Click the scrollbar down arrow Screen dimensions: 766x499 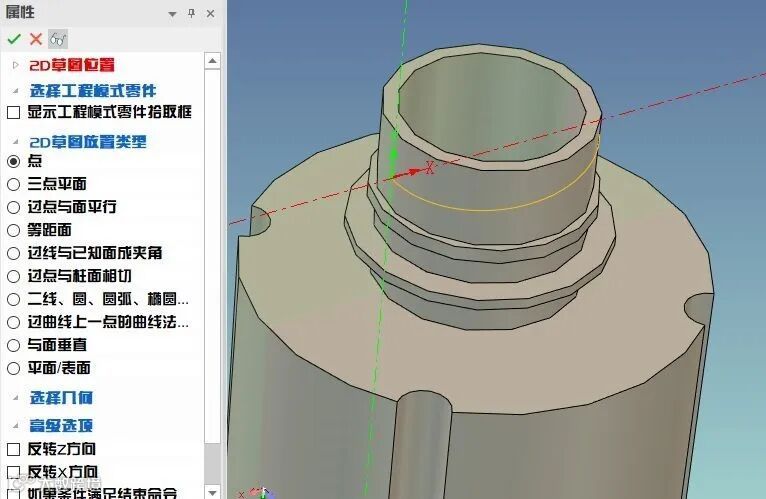pos(212,492)
